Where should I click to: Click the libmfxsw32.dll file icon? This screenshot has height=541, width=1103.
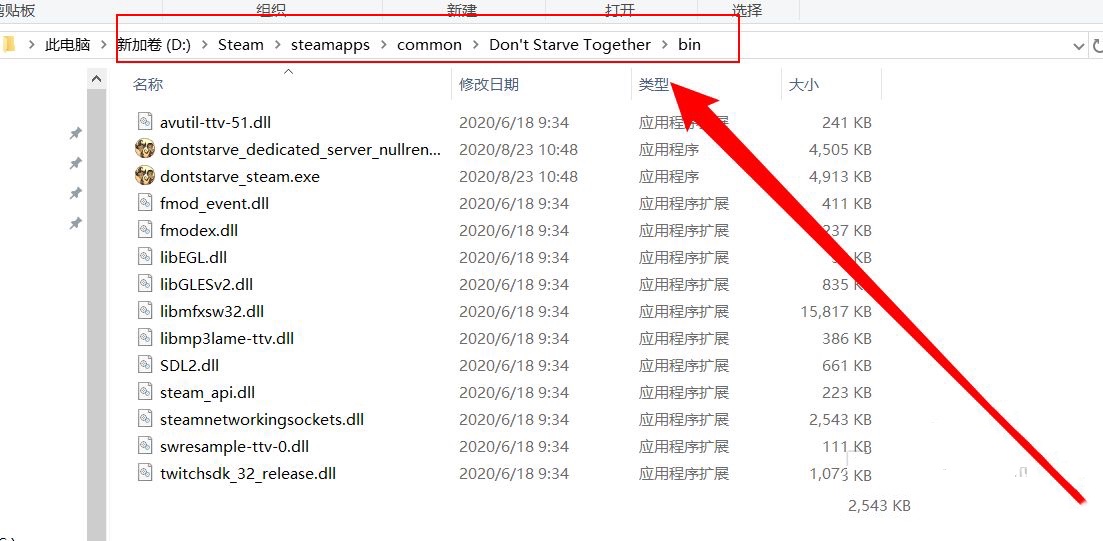(144, 311)
